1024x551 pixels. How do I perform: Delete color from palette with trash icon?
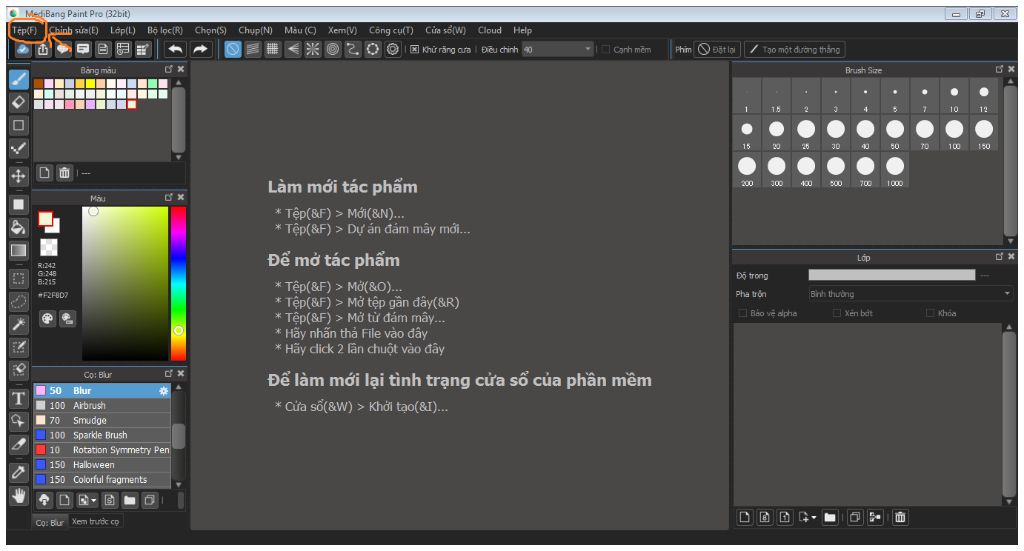click(x=64, y=172)
